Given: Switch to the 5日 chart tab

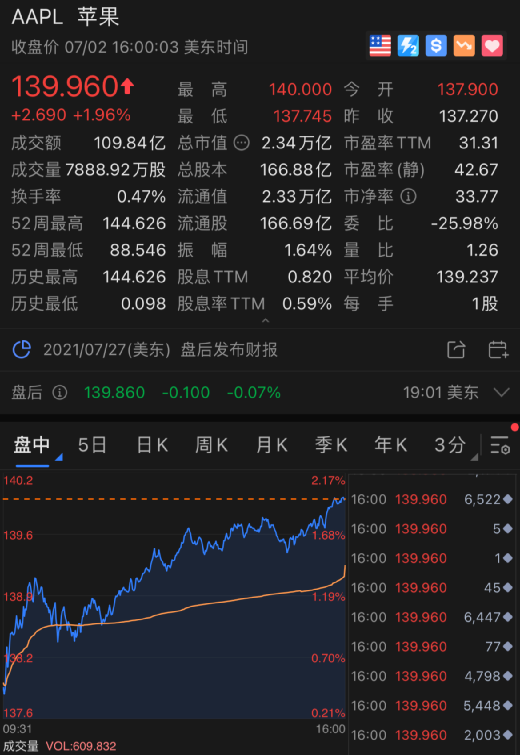Looking at the screenshot, I should (92, 444).
